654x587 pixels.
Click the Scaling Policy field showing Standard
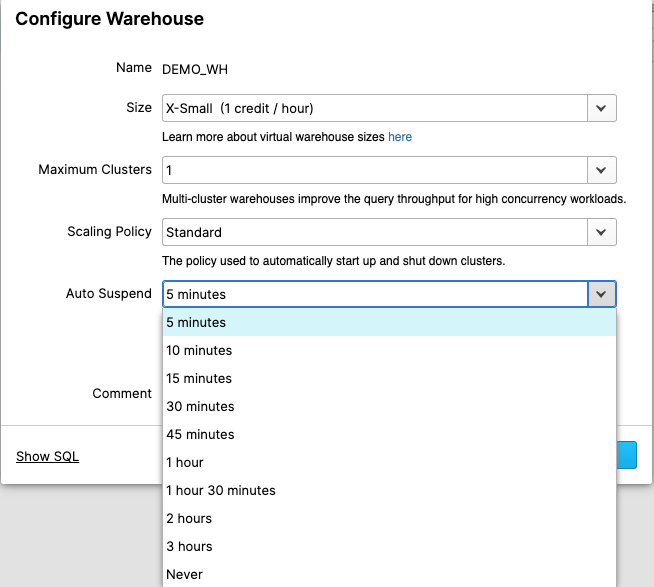(375, 232)
